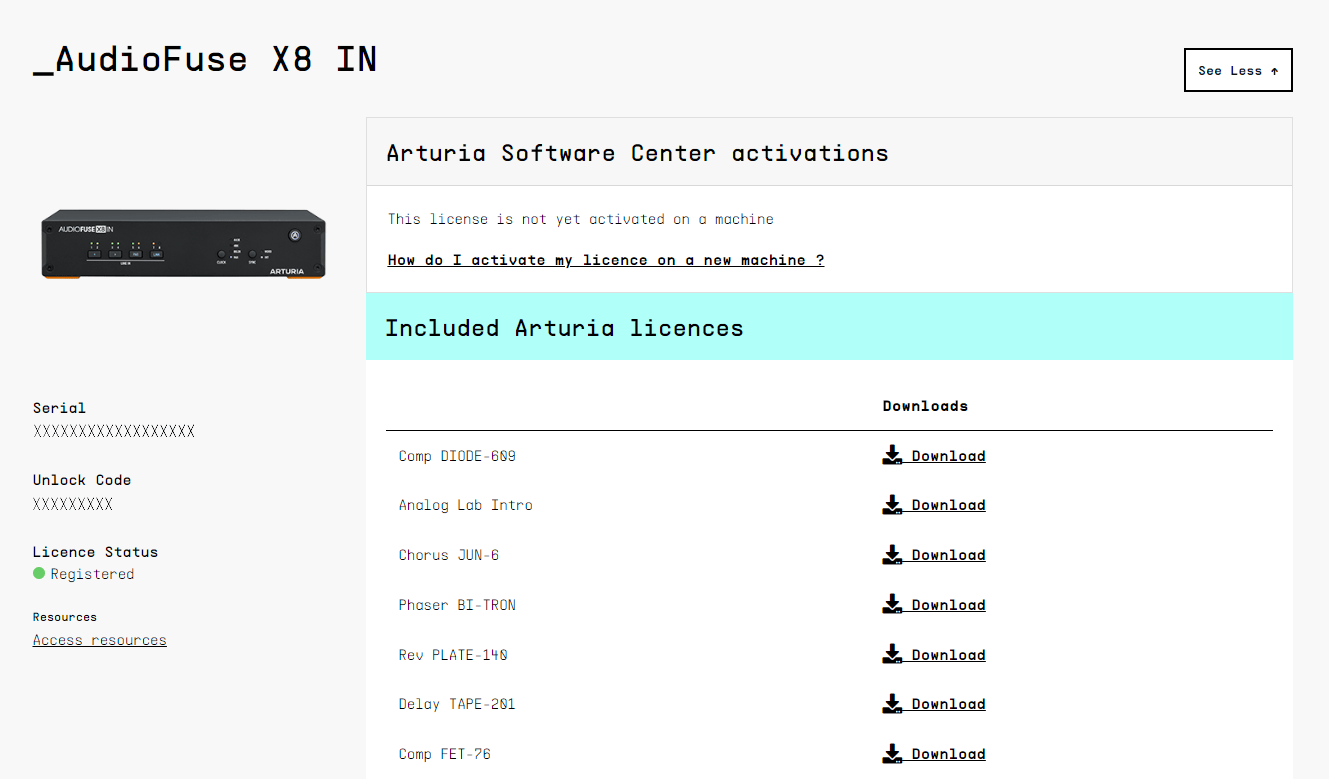Screen dimensions: 1332x779
Task: Click the _AudioFuse X8 IN page title
Action: pos(205,59)
